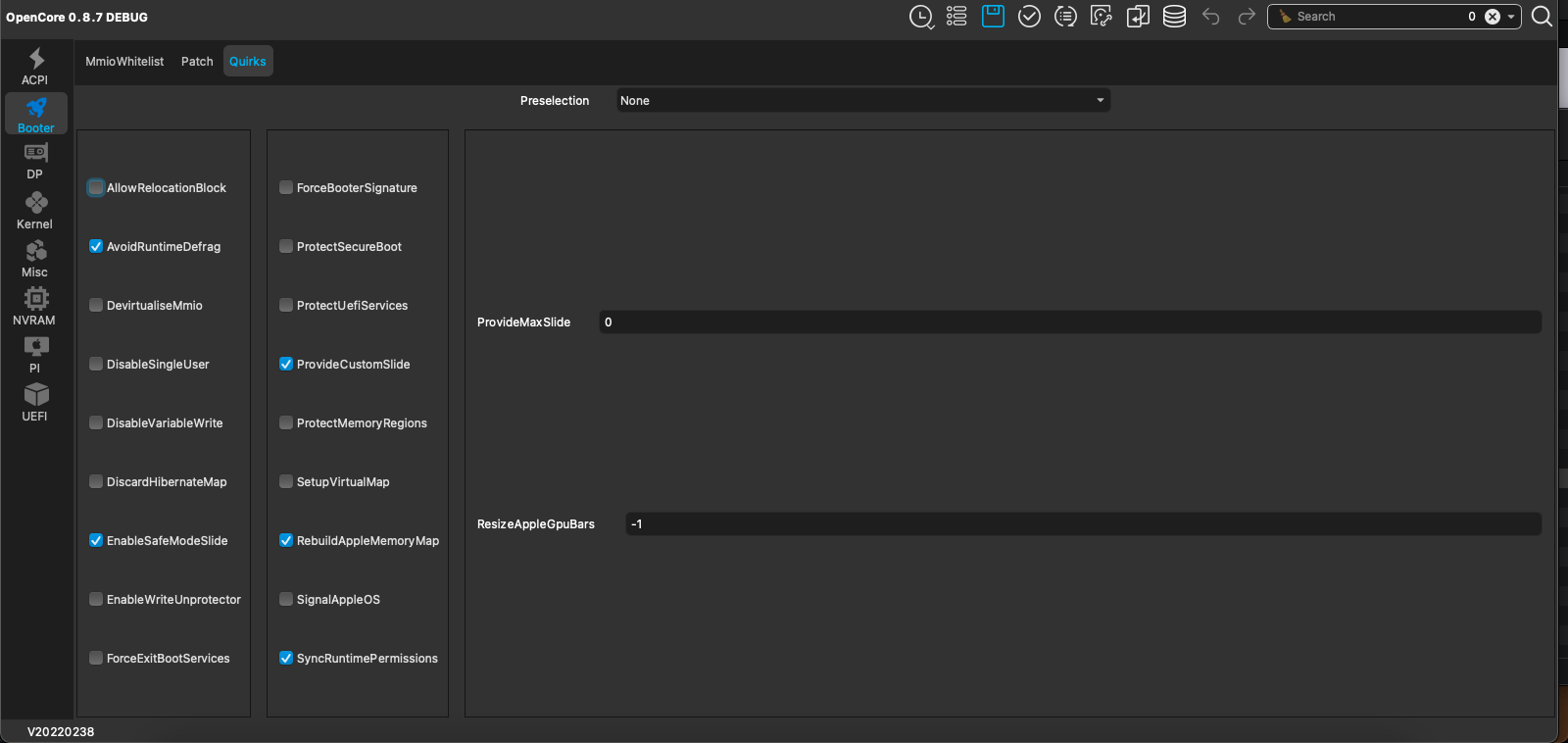Image resolution: width=1568 pixels, height=743 pixels.
Task: Go to the Kernel section
Action: point(35,210)
